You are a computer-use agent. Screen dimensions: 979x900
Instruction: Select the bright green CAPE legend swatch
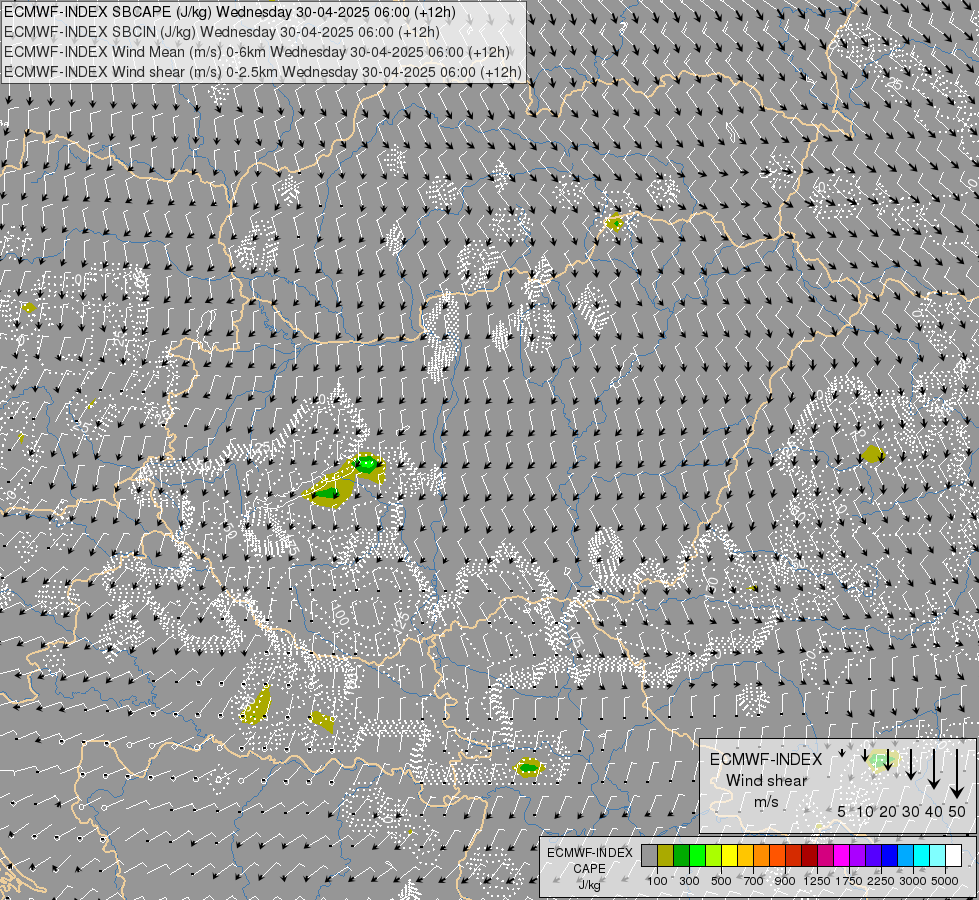click(x=698, y=855)
